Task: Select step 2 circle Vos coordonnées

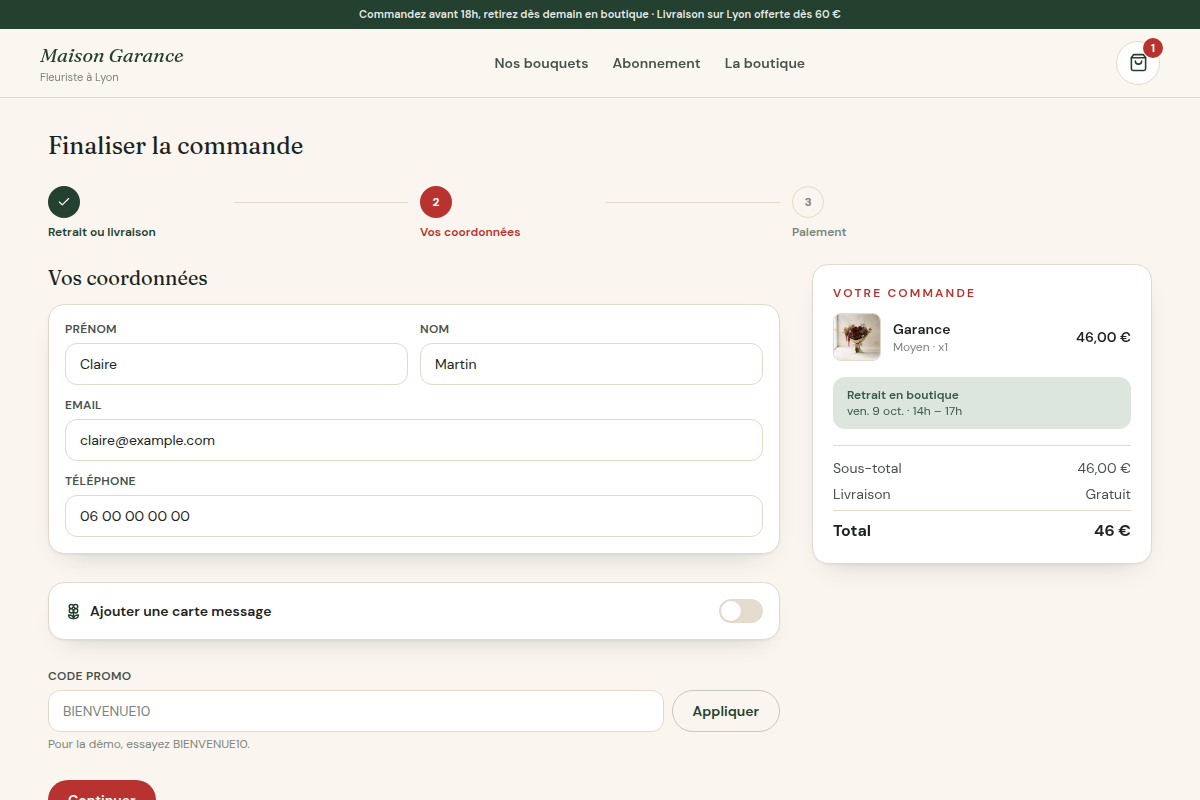Action: point(436,202)
